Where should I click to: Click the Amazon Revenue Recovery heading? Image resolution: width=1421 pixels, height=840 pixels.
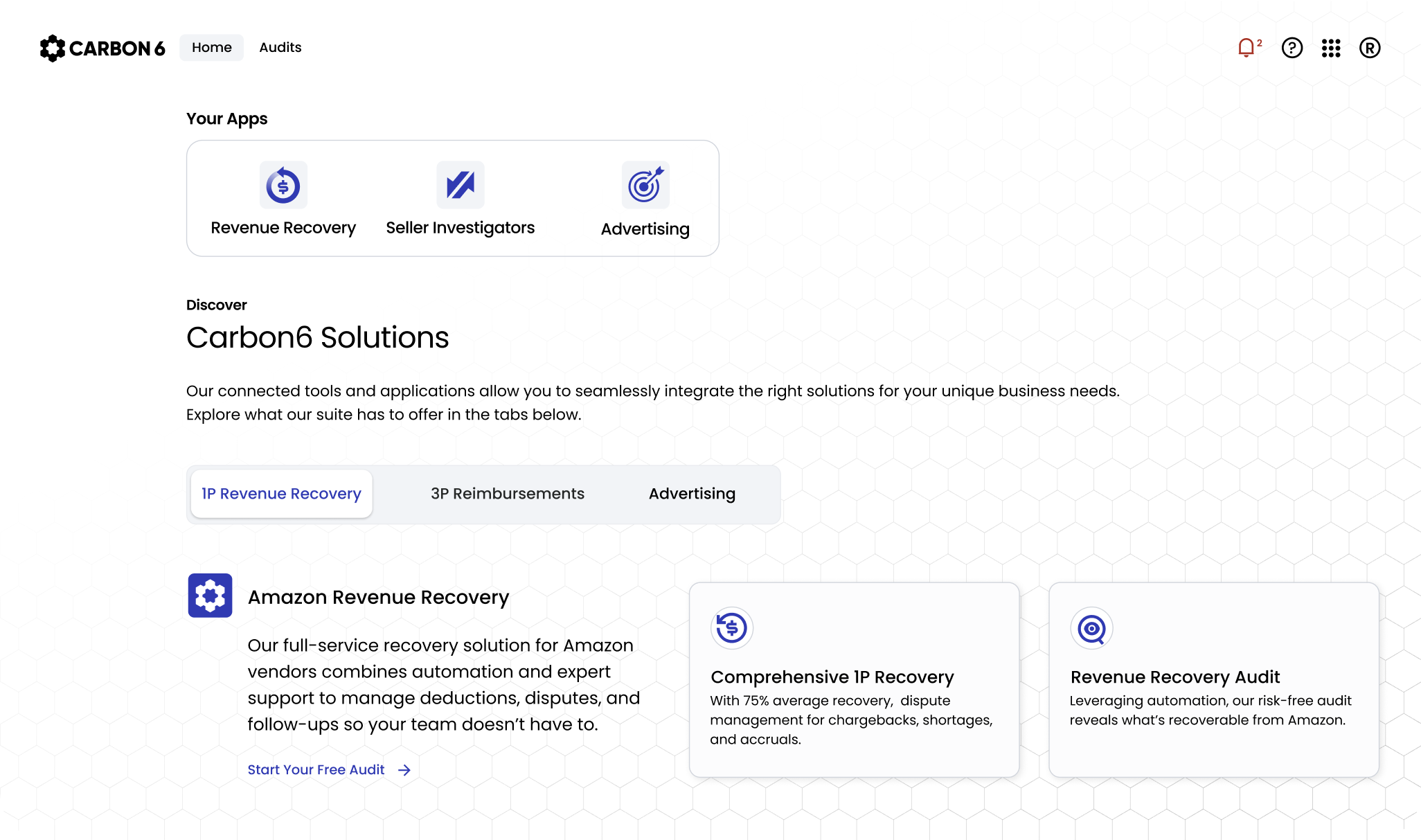(379, 597)
